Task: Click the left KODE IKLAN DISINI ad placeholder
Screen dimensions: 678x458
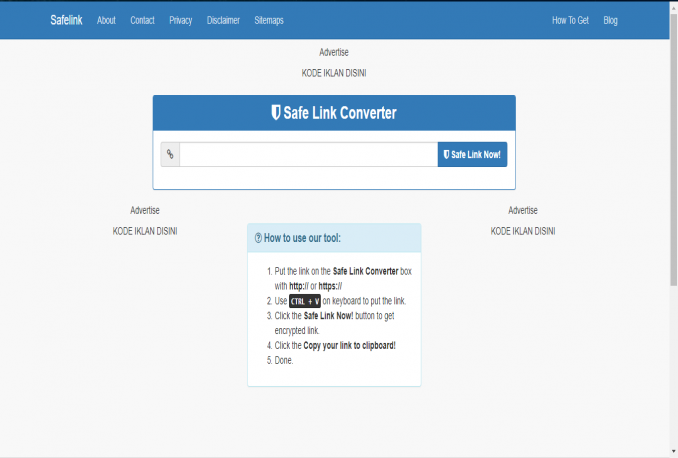Action: 145,231
